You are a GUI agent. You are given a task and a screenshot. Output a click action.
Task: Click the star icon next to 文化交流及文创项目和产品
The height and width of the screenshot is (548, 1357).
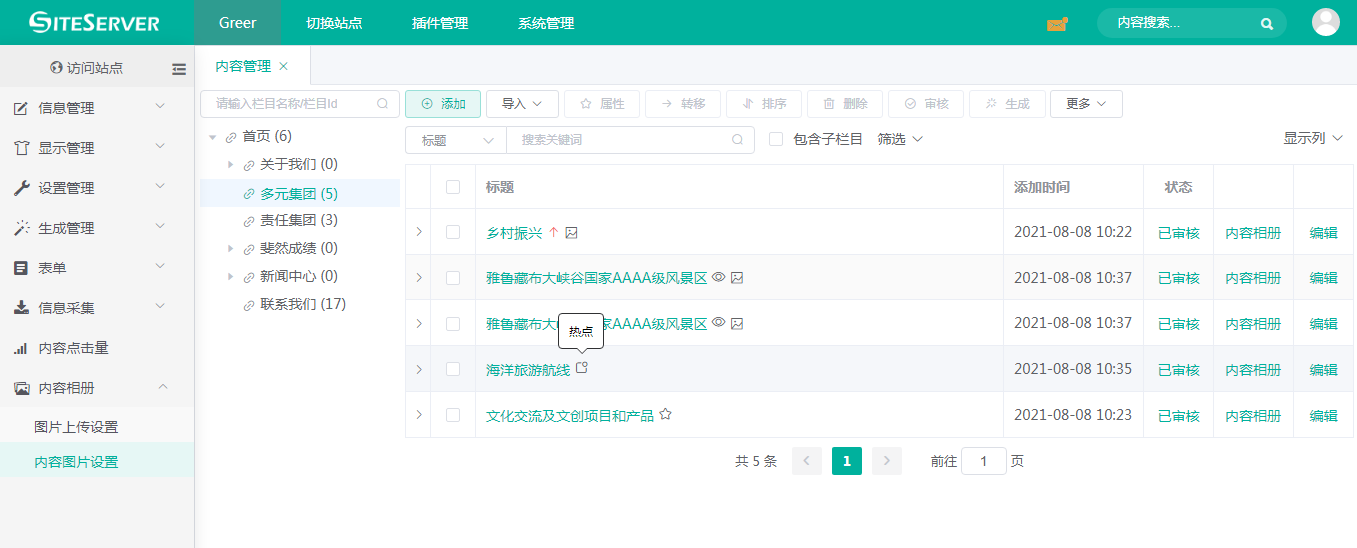click(x=665, y=415)
